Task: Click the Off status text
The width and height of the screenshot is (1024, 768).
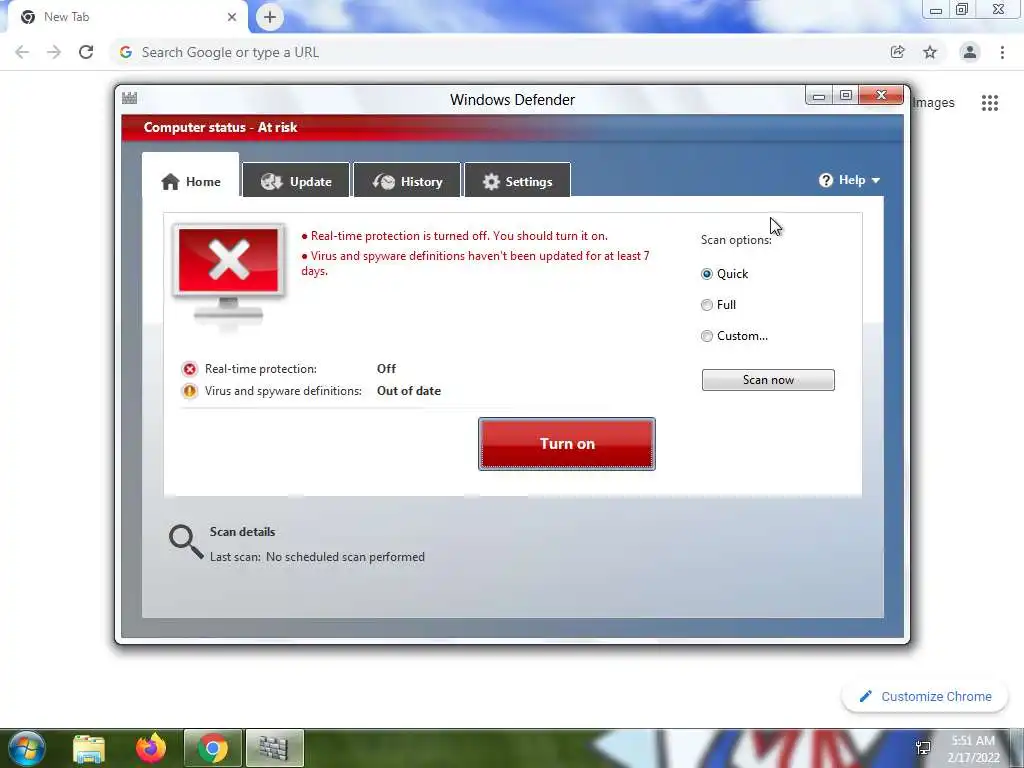Action: coord(386,369)
